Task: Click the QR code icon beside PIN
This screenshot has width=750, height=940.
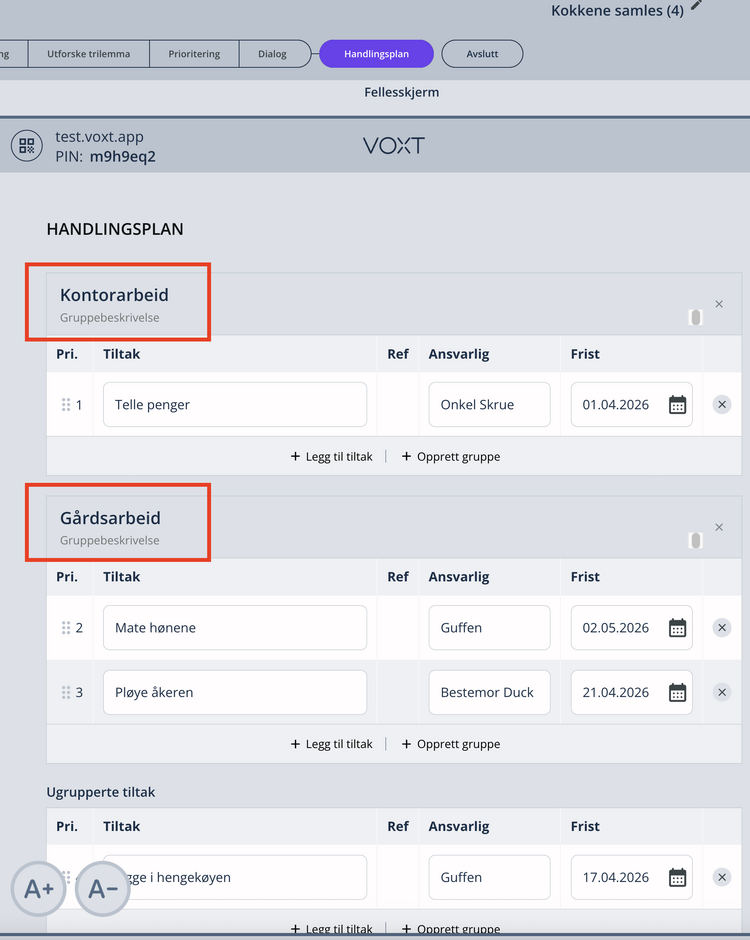Action: point(27,146)
